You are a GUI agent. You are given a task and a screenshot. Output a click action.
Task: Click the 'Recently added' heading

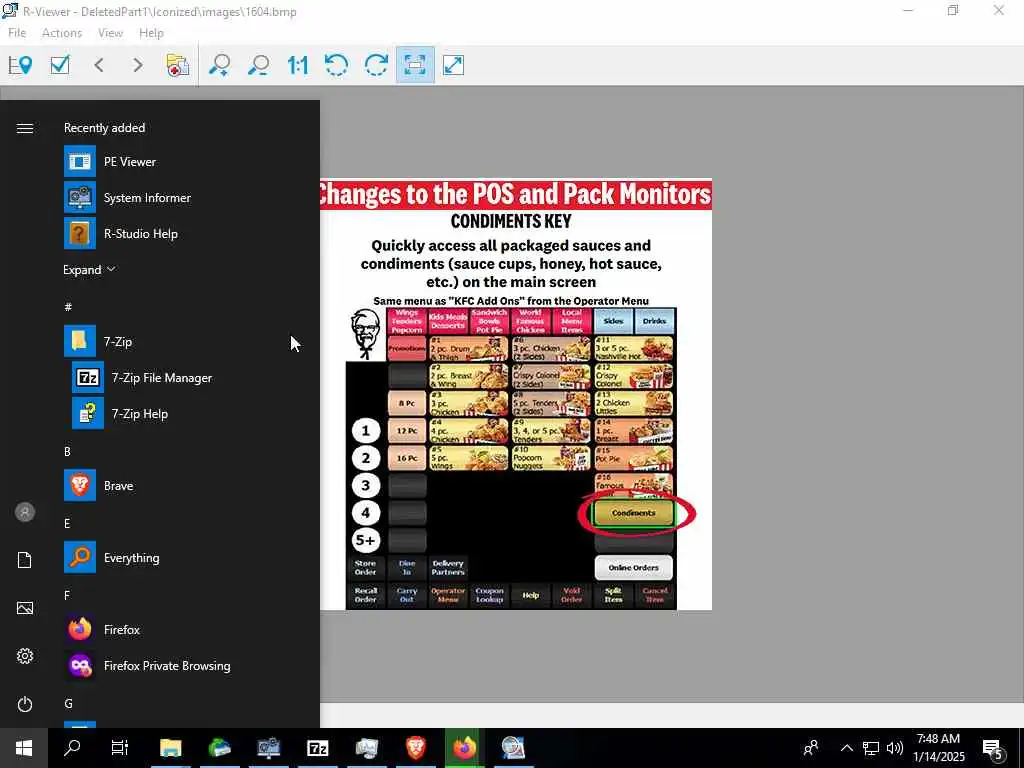click(x=104, y=128)
